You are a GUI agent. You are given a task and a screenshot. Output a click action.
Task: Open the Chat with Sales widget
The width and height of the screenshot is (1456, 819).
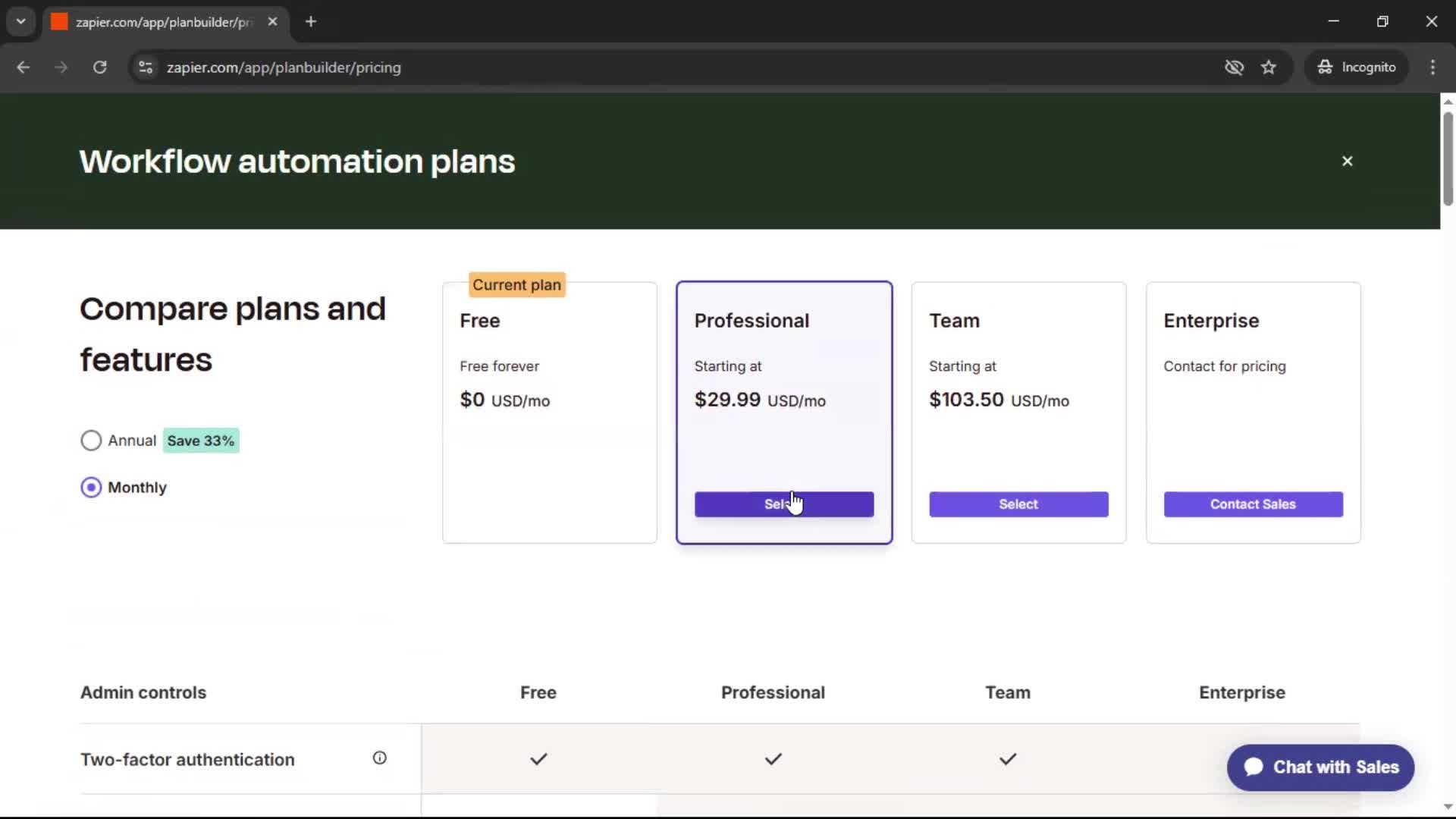(1320, 767)
